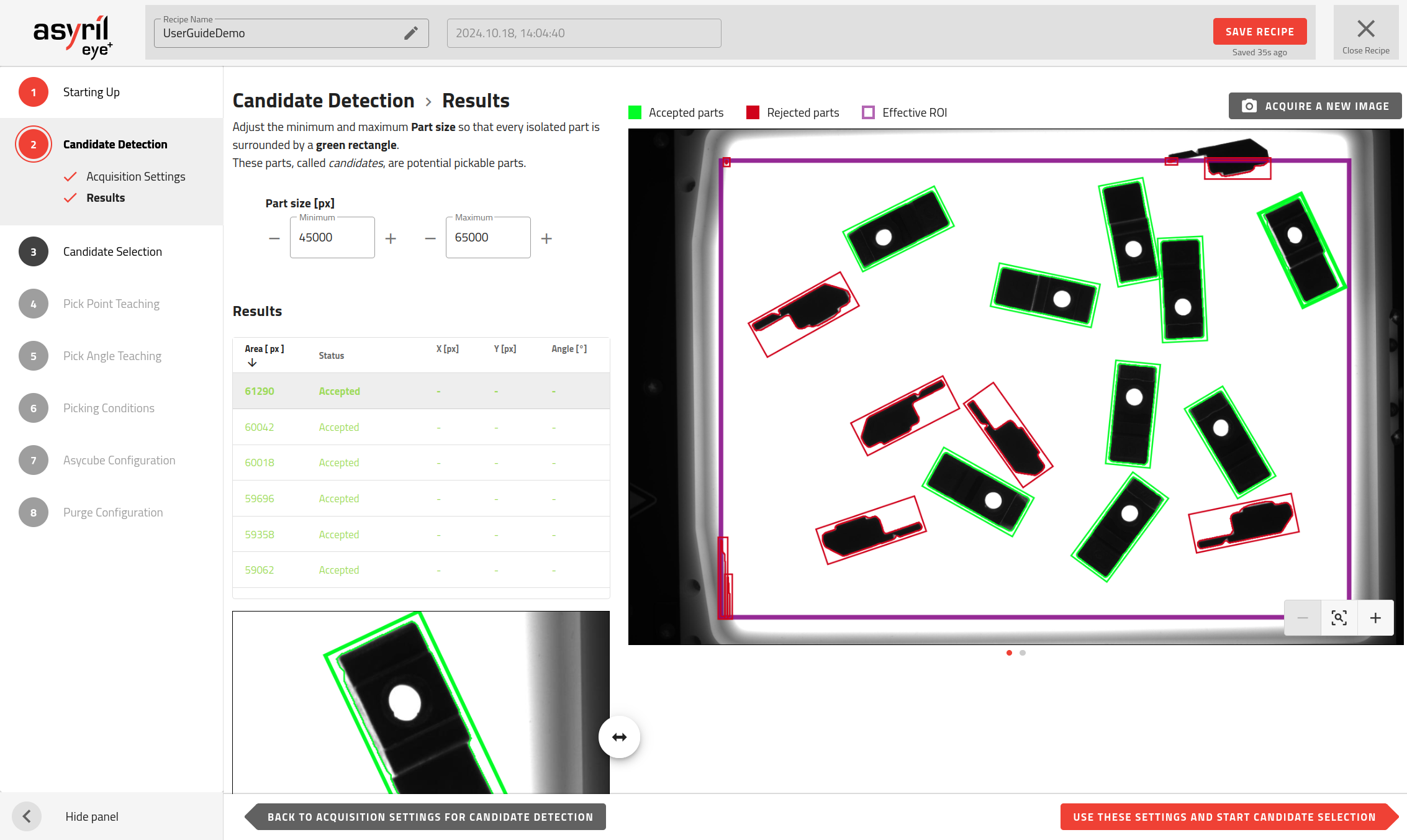The image size is (1407, 840).
Task: Use these settings and start candidate selection
Action: (1224, 817)
